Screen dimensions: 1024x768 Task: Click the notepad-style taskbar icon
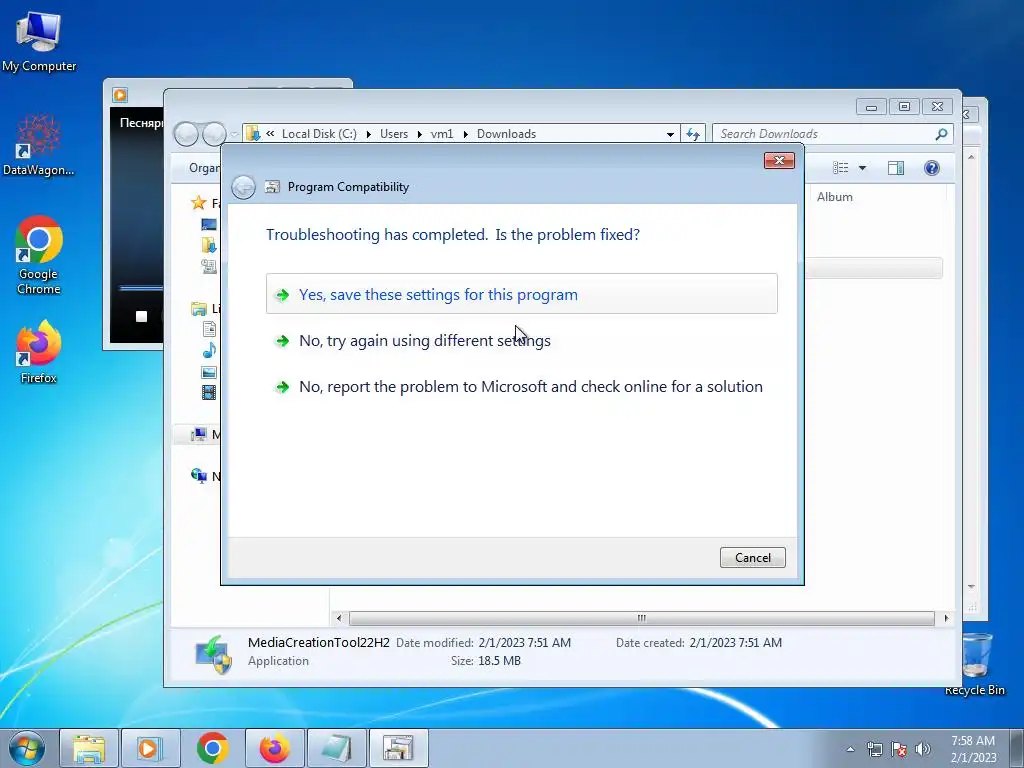[x=336, y=748]
